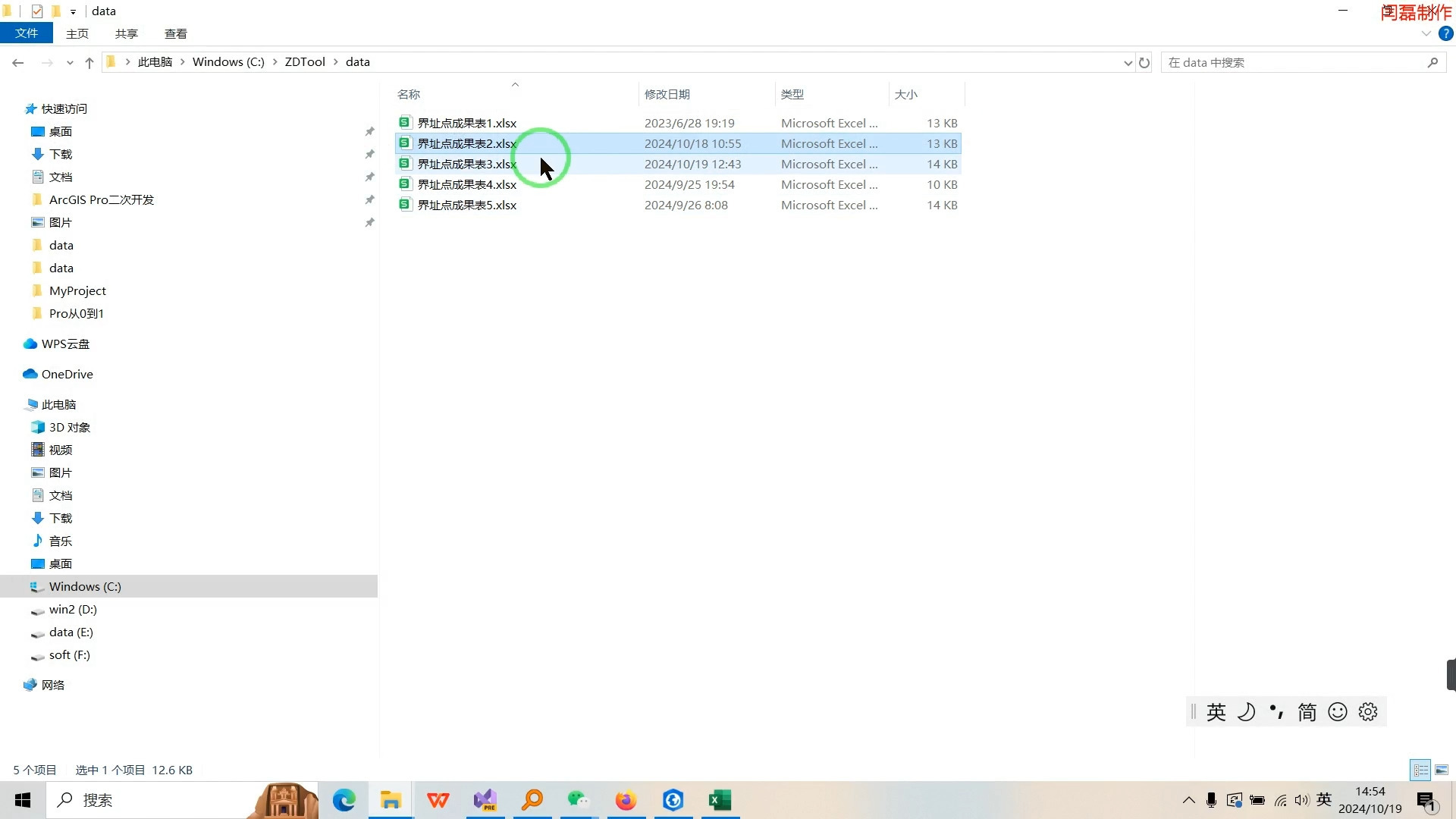Open quick access toolbar customize dropdown

click(x=73, y=11)
